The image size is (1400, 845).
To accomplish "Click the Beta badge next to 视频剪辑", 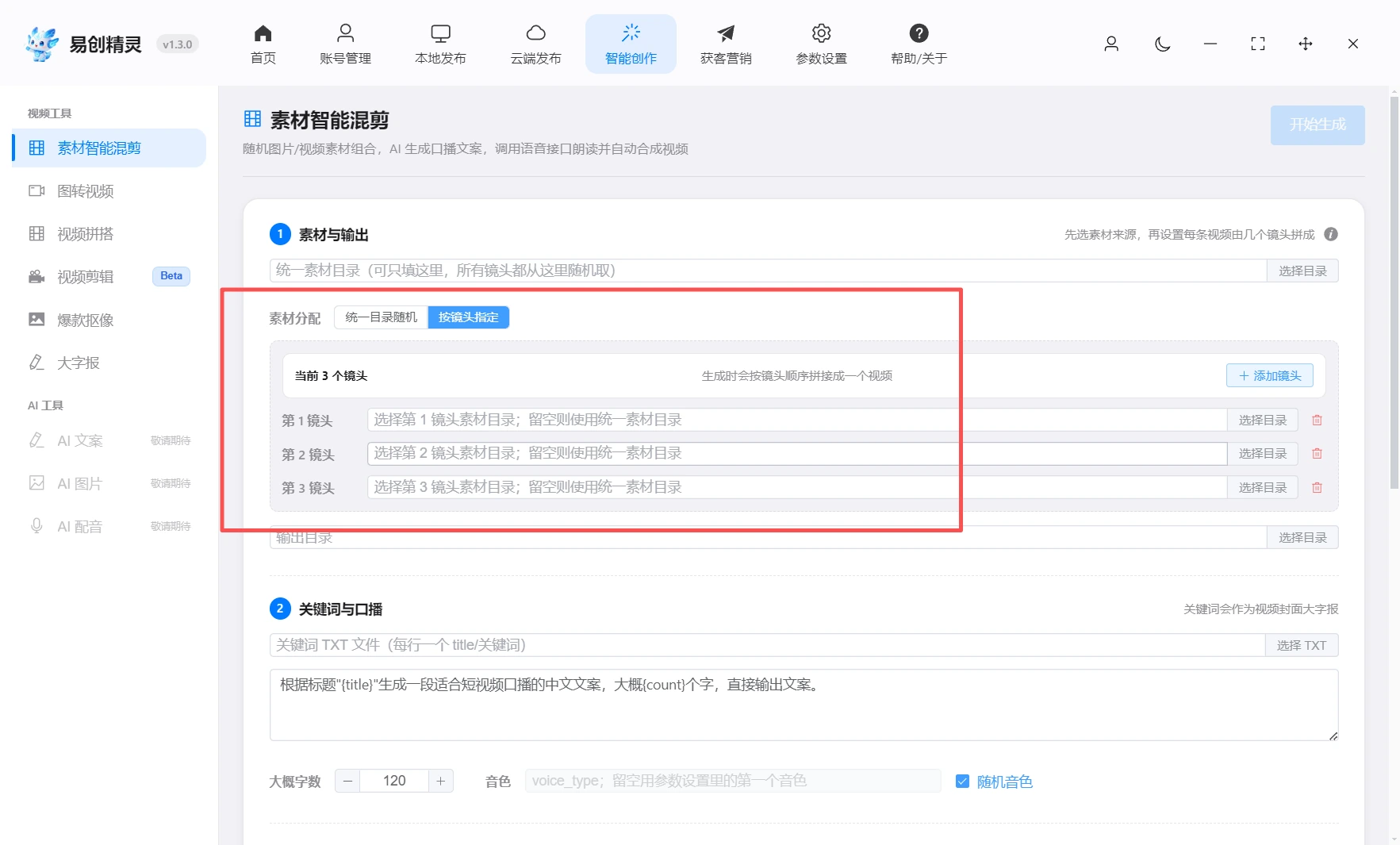I will (171, 276).
